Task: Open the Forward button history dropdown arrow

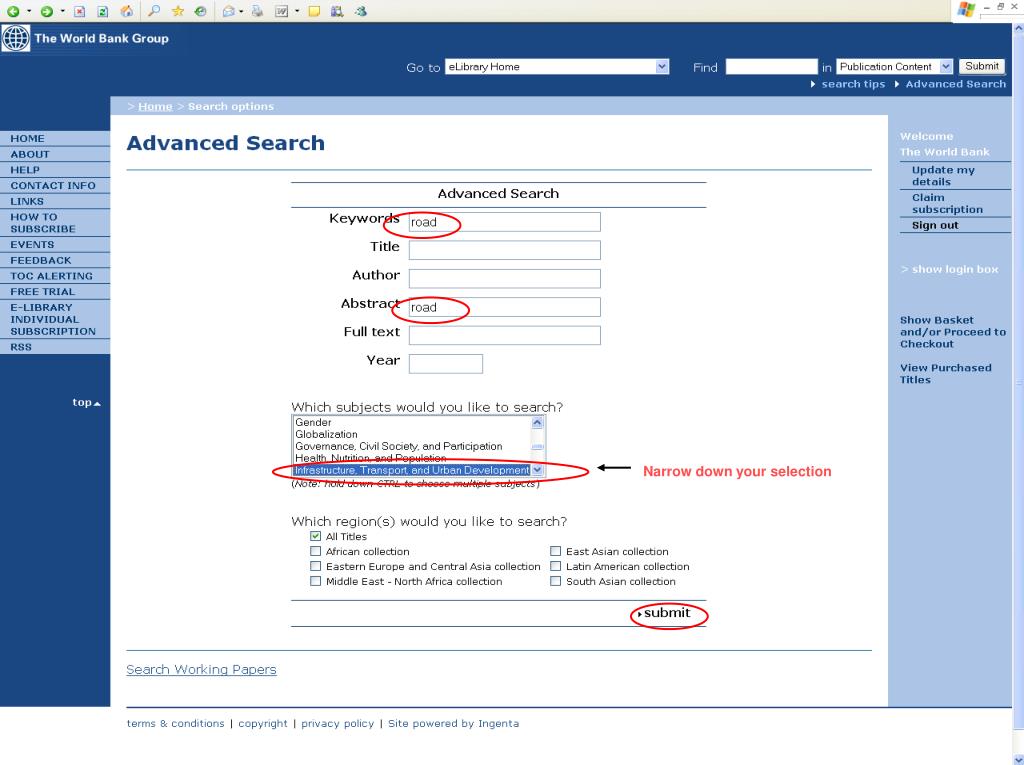Action: (x=63, y=12)
